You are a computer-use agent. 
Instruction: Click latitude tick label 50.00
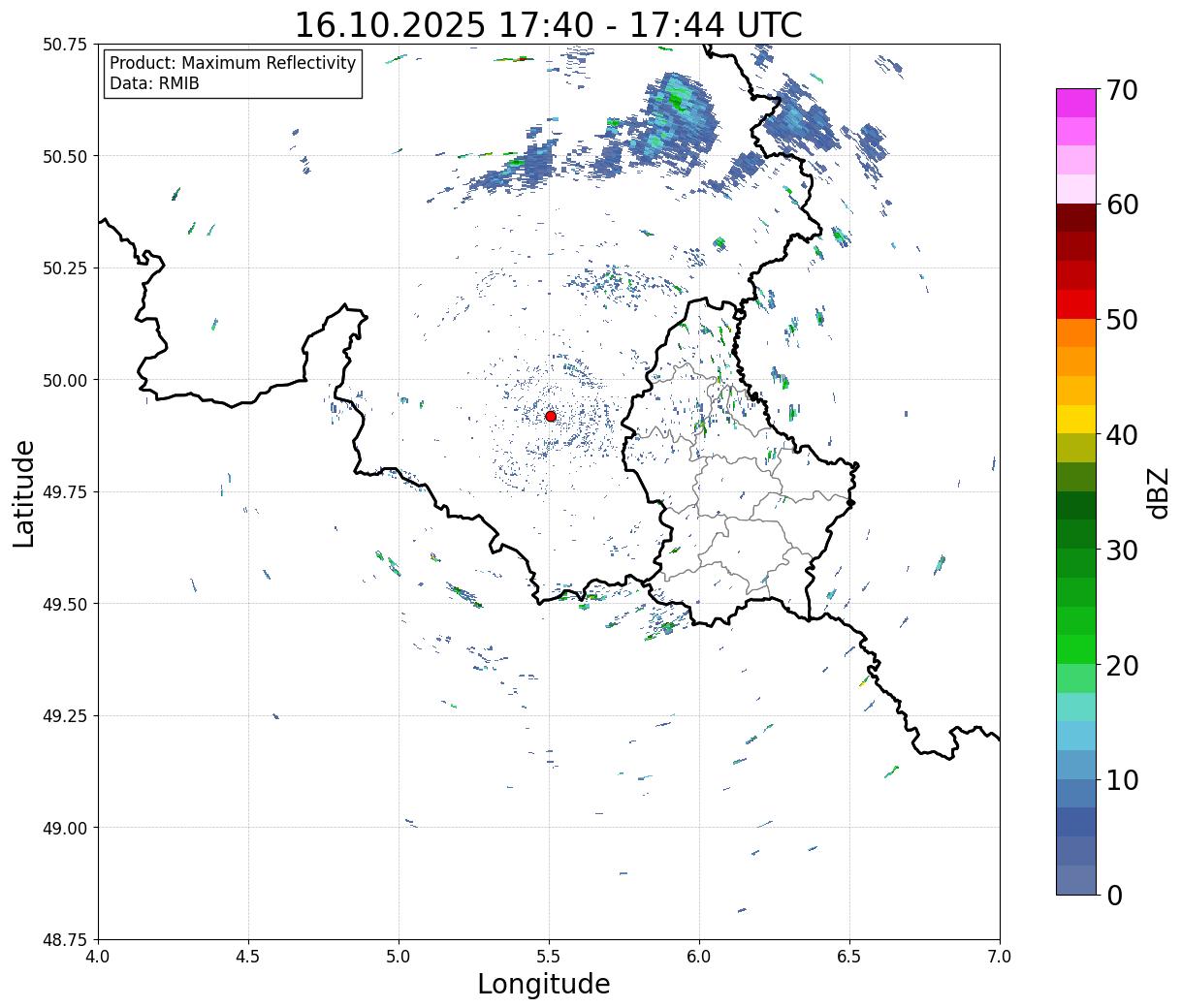65,380
